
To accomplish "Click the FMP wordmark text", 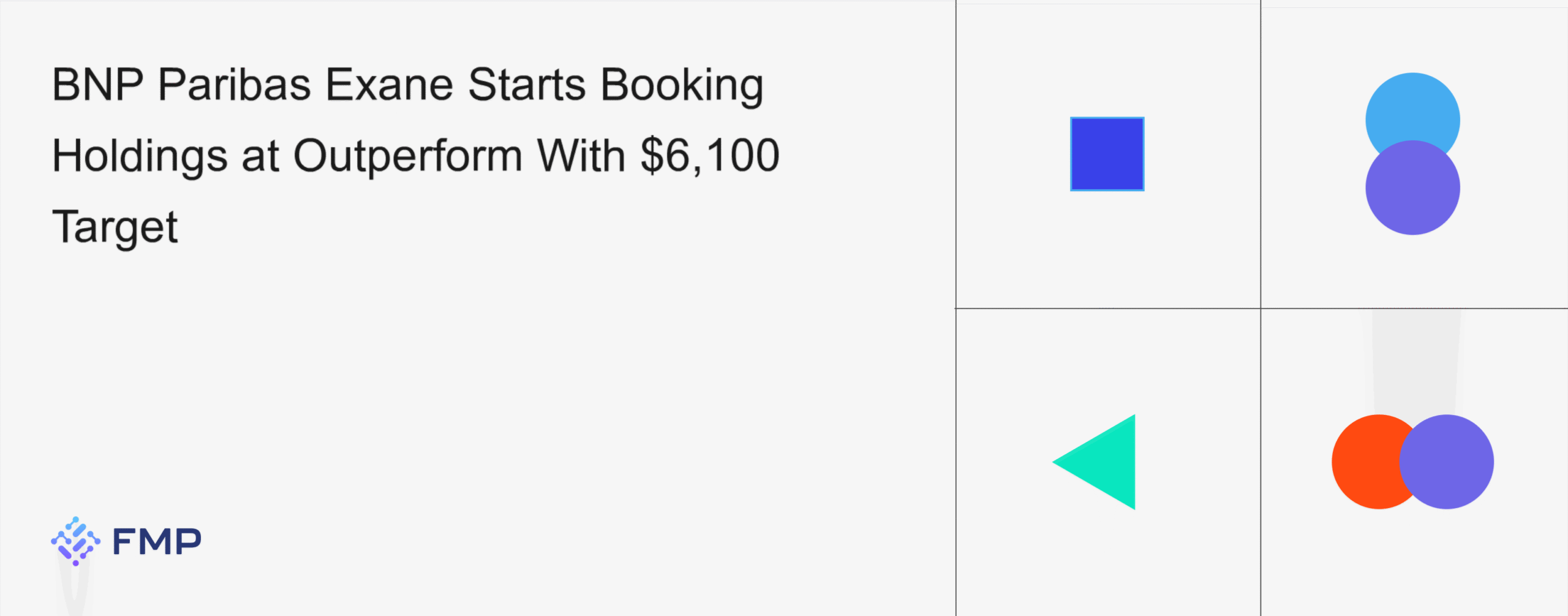I will pos(157,542).
